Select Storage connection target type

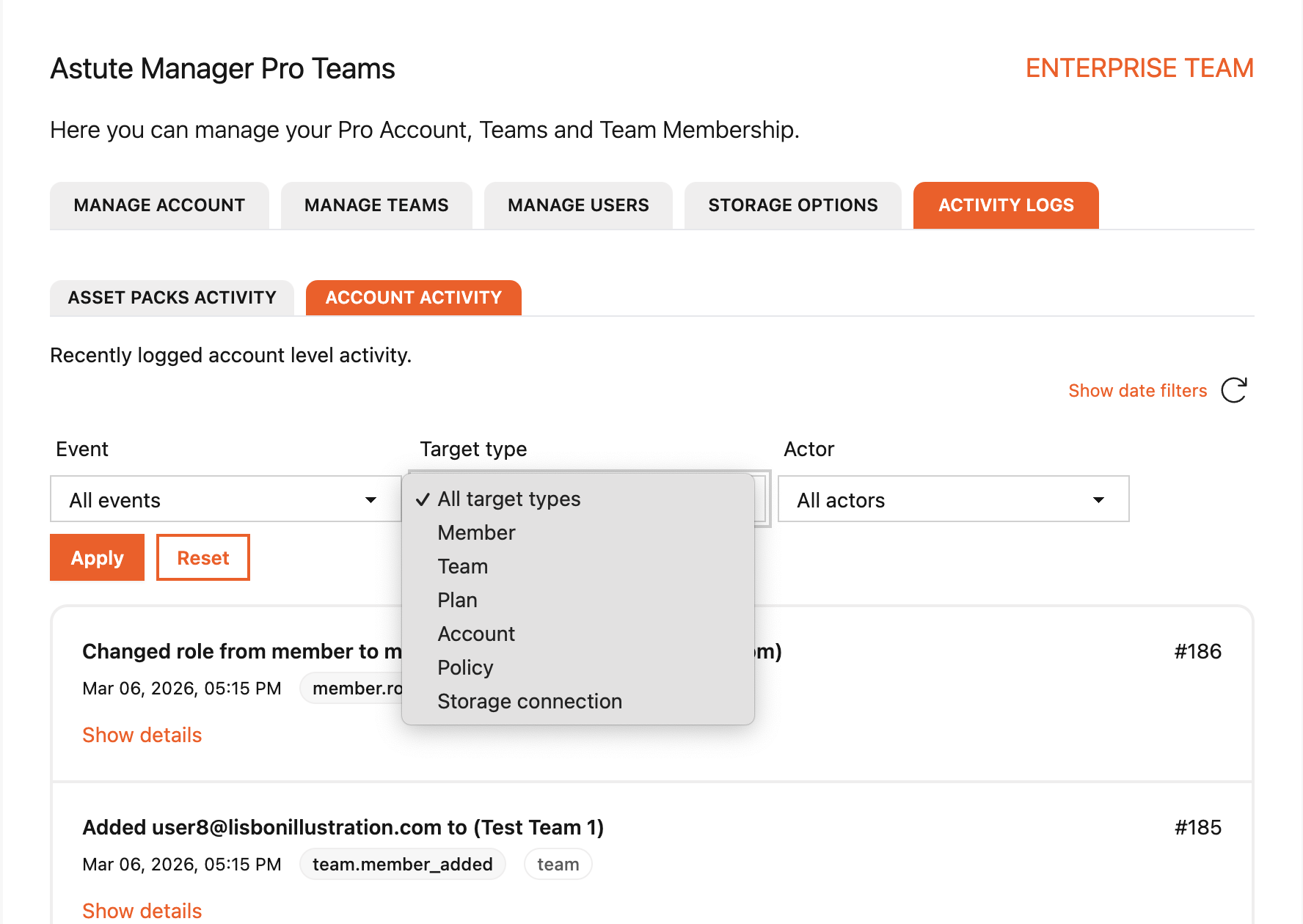pyautogui.click(x=529, y=702)
